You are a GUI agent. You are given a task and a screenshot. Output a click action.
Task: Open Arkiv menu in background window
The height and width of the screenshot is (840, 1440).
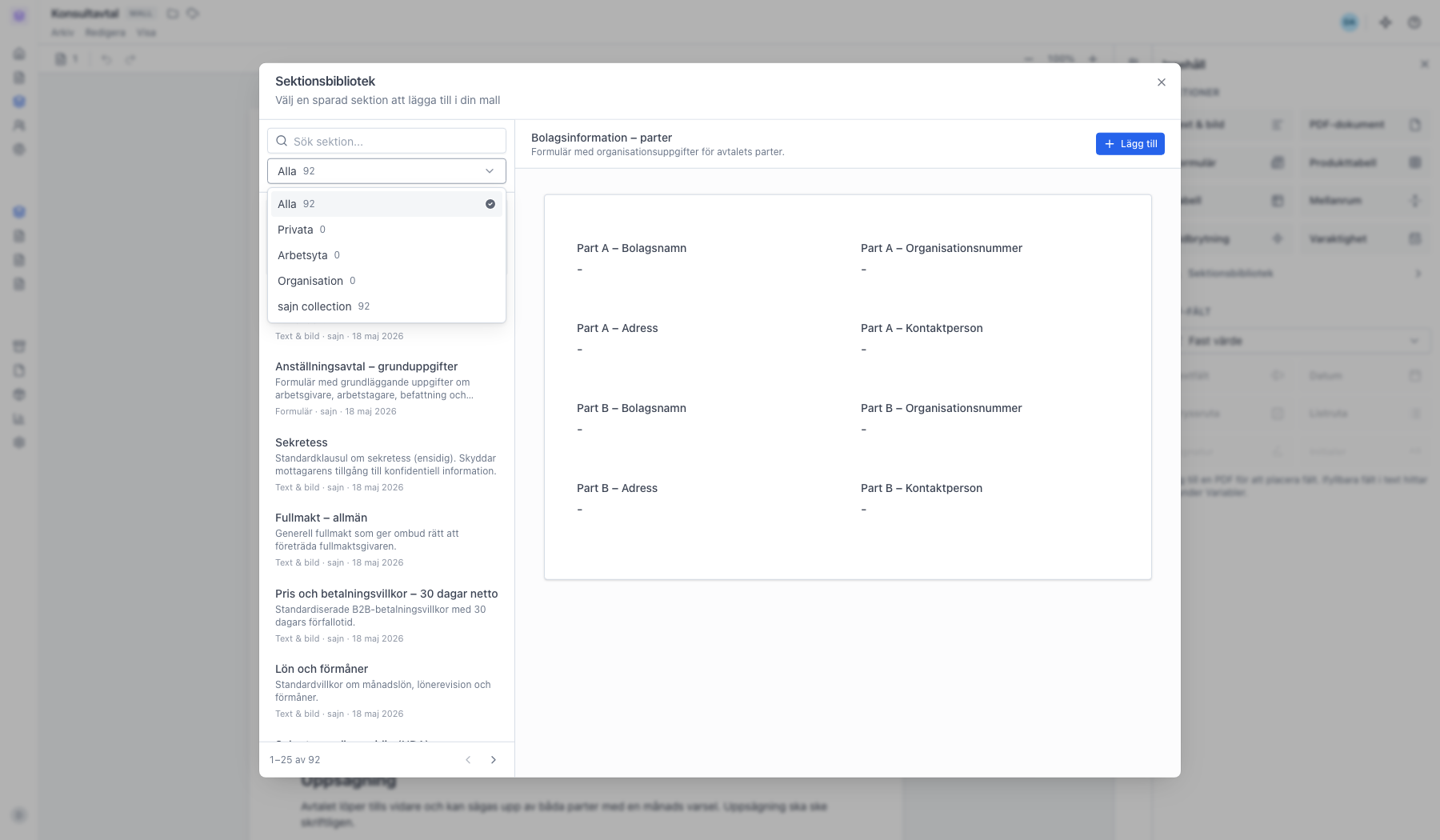click(x=62, y=33)
